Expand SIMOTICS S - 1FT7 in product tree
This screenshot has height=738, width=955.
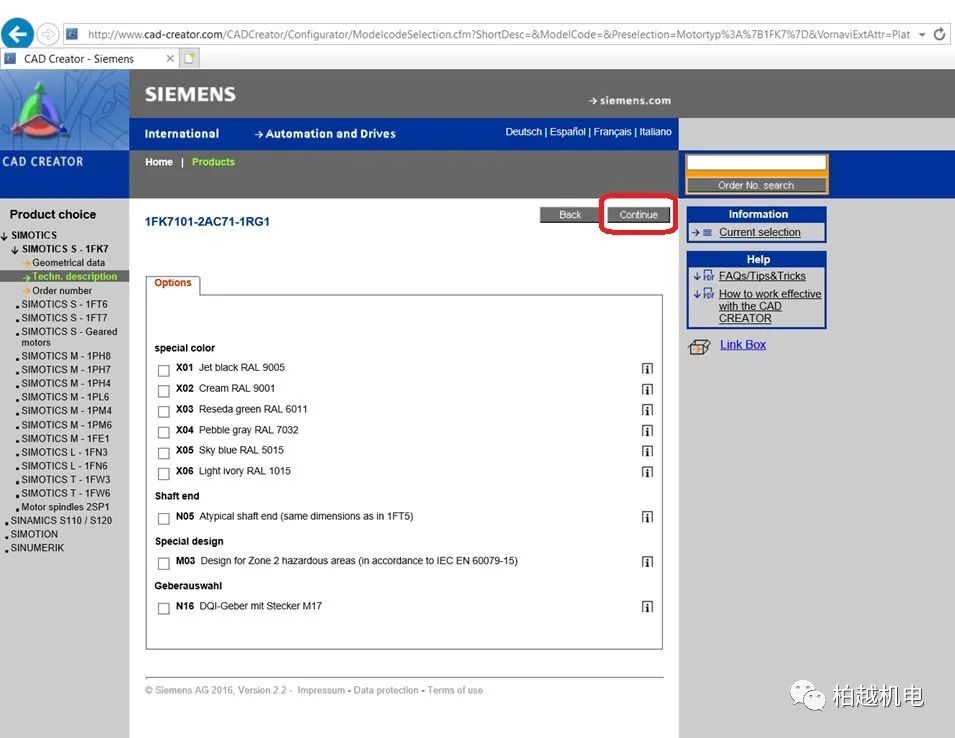tap(64, 318)
